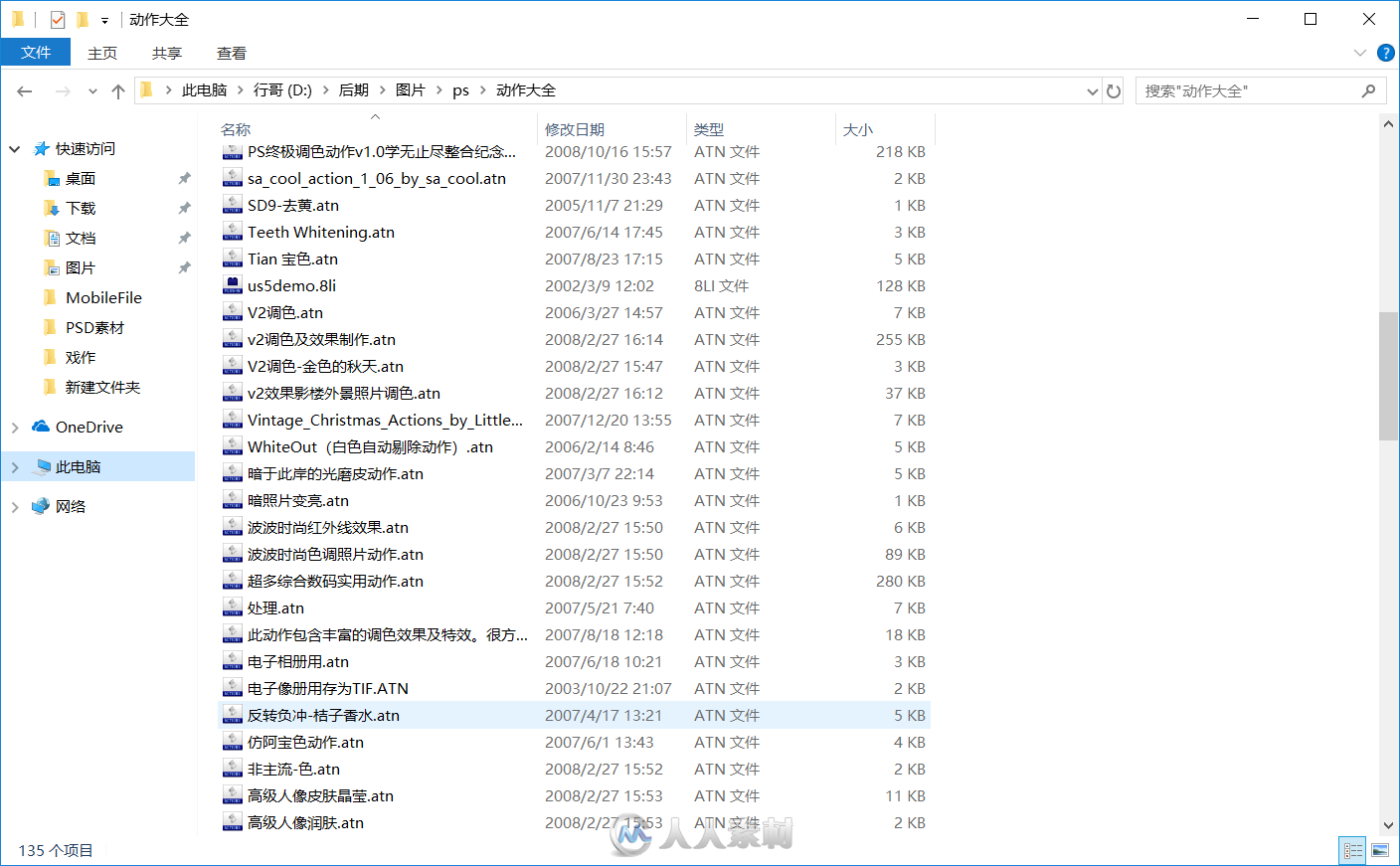This screenshot has height=866, width=1400.
Task: Select the file 反转负冲-桔子香水.atn
Action: [323, 716]
